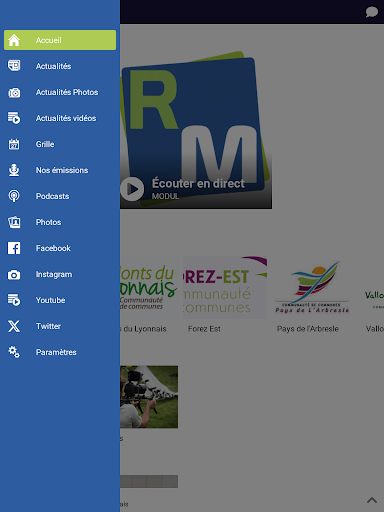The height and width of the screenshot is (512, 384).
Task: Open Youtube menu entry
Action: pos(60,300)
